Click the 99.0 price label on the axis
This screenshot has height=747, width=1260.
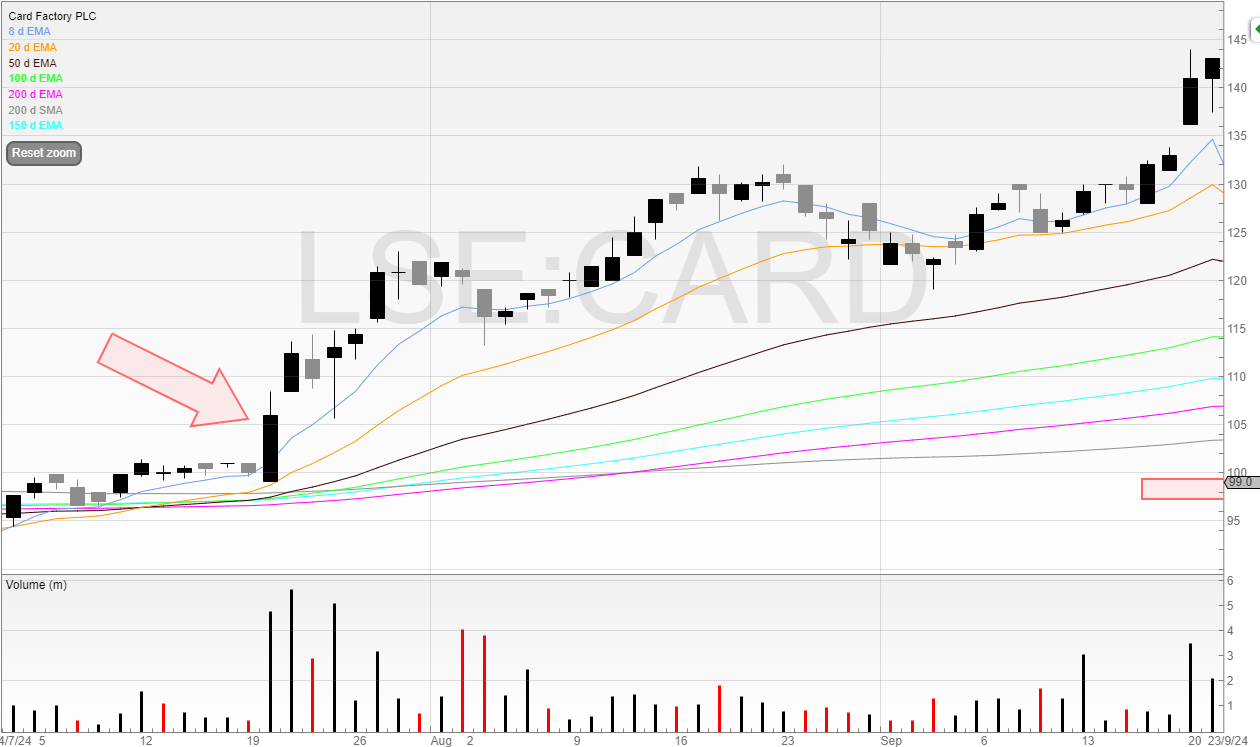[x=1240, y=482]
